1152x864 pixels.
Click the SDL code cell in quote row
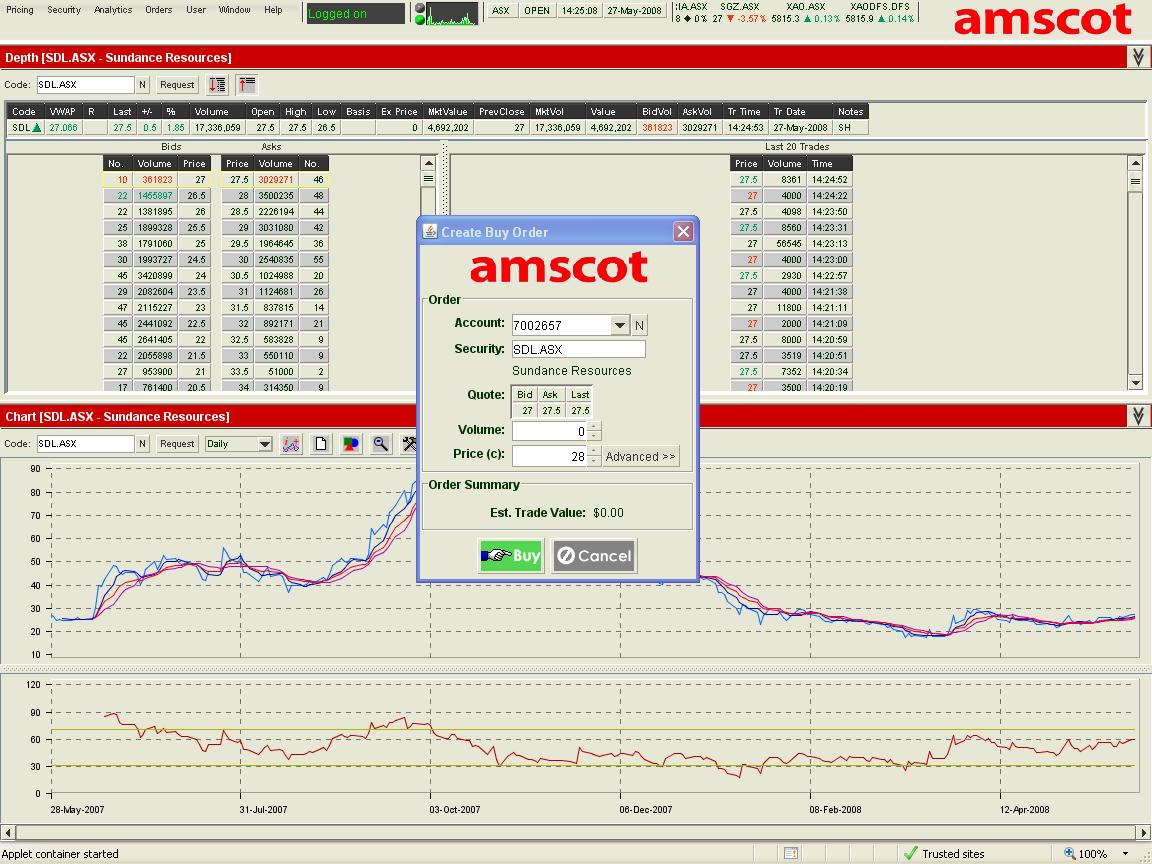[26, 128]
